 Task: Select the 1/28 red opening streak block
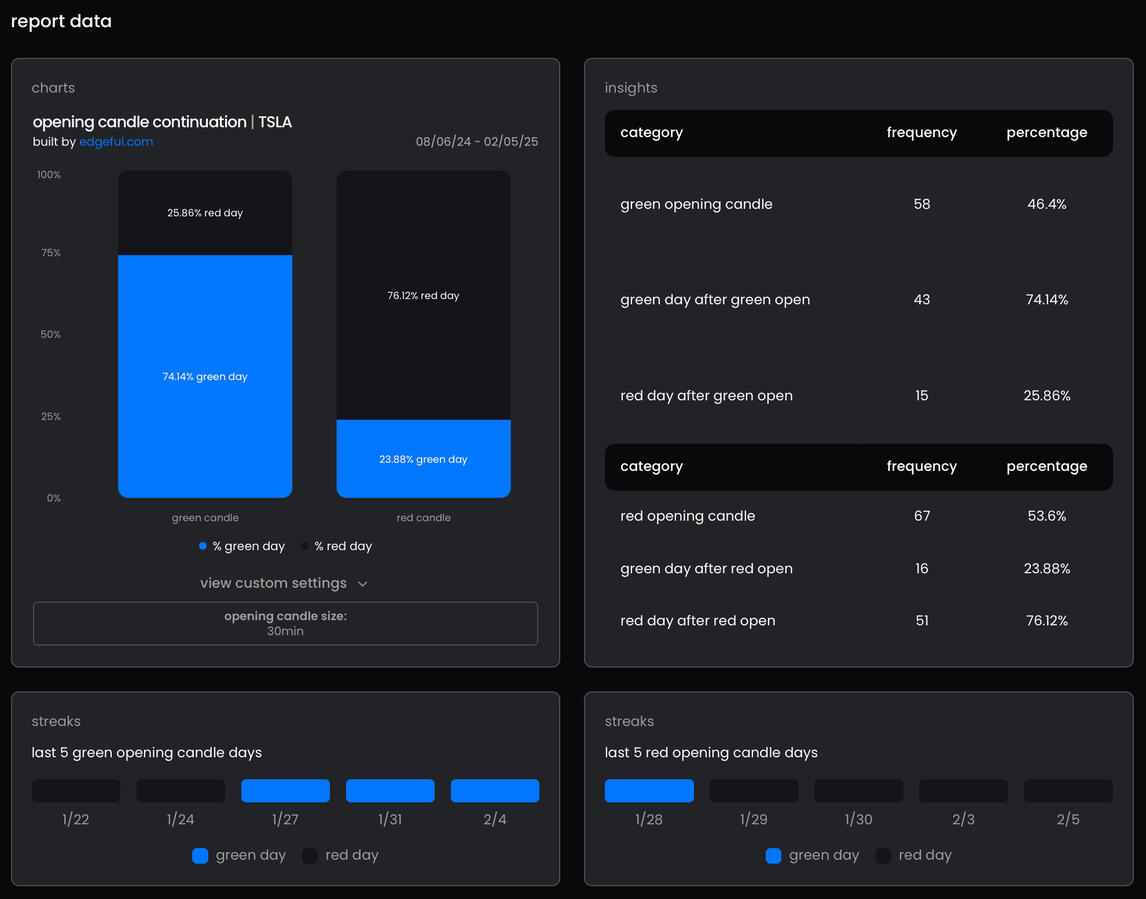pyautogui.click(x=649, y=791)
